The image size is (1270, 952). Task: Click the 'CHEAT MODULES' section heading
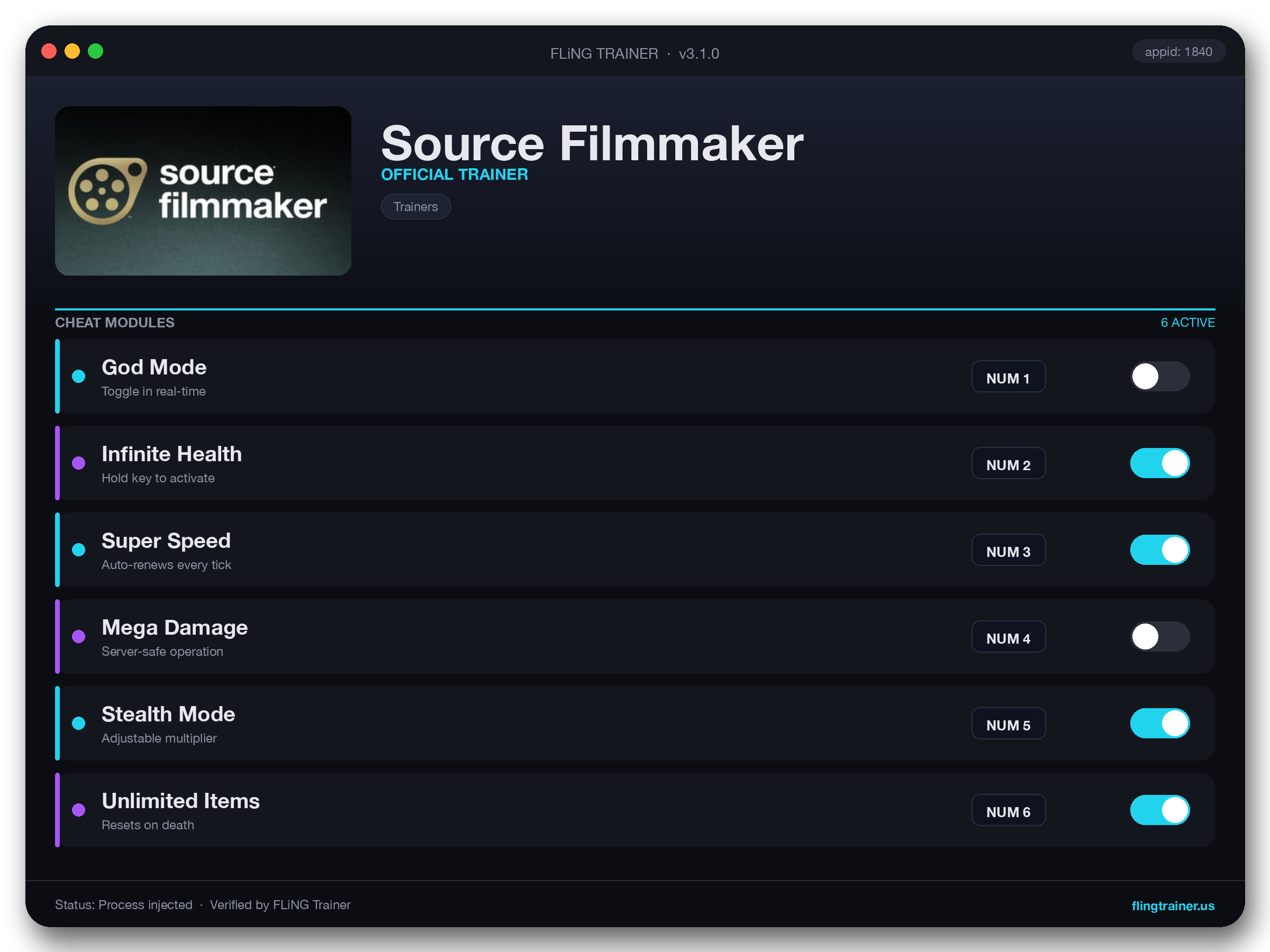coord(115,323)
